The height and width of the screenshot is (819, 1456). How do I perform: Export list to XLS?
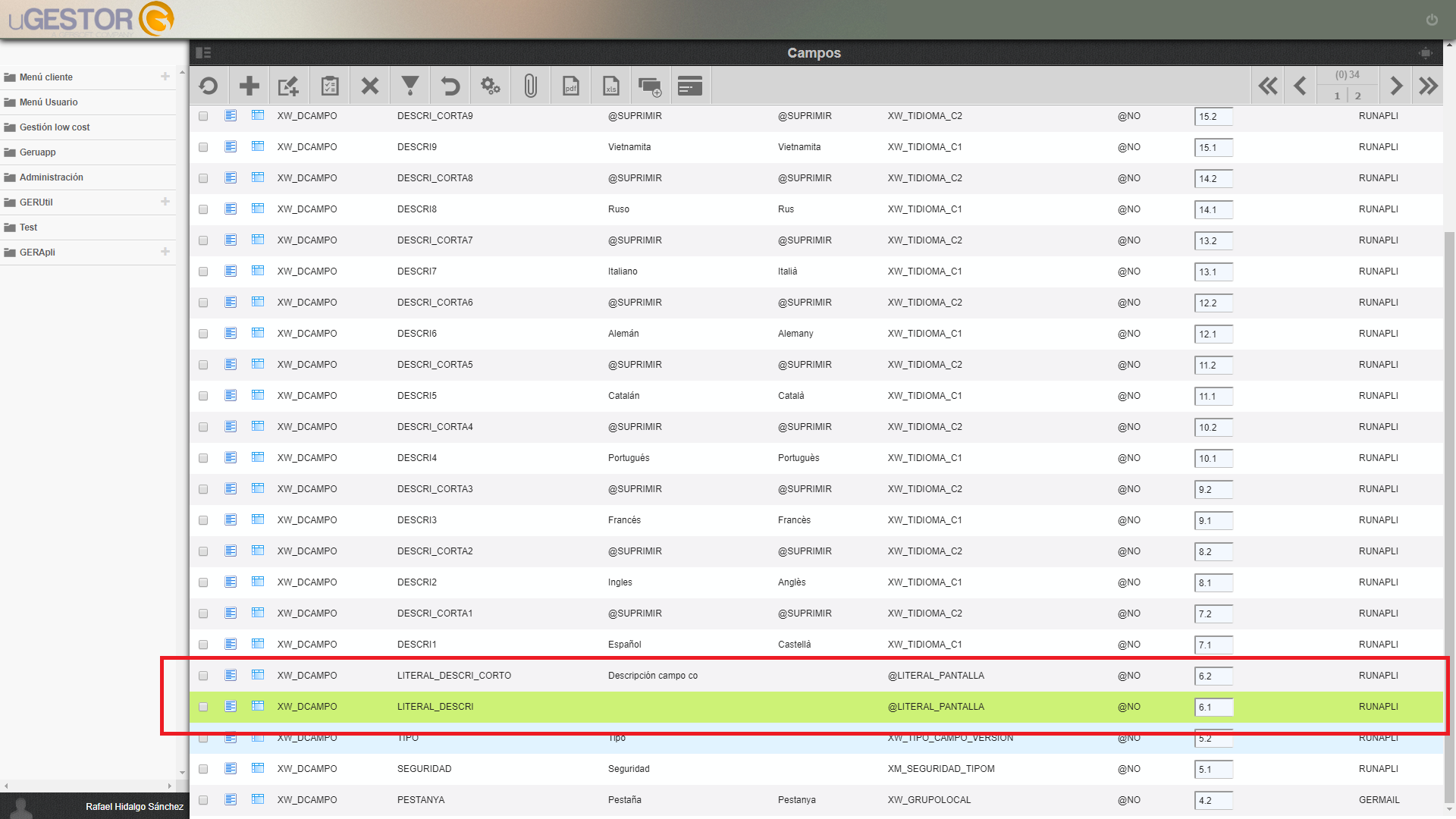[611, 86]
